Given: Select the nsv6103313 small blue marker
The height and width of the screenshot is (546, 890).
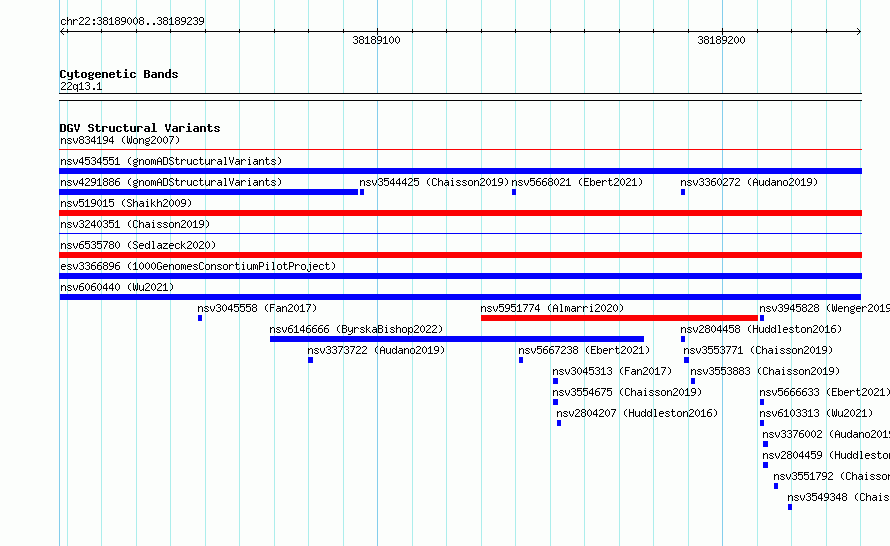Looking at the screenshot, I should pos(762,423).
